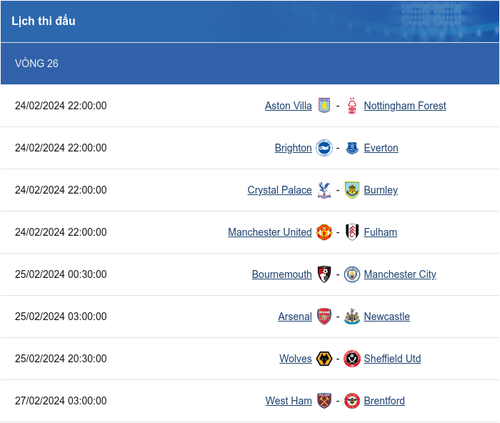Select the Bournemouth club crest
500x423 pixels.
pyautogui.click(x=324, y=274)
